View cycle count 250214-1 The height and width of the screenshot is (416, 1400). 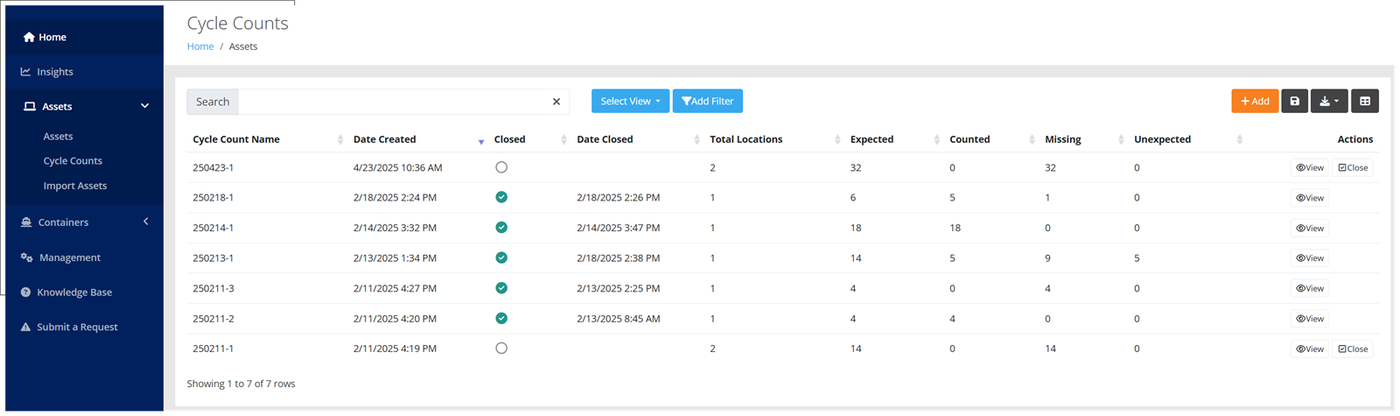(1309, 228)
